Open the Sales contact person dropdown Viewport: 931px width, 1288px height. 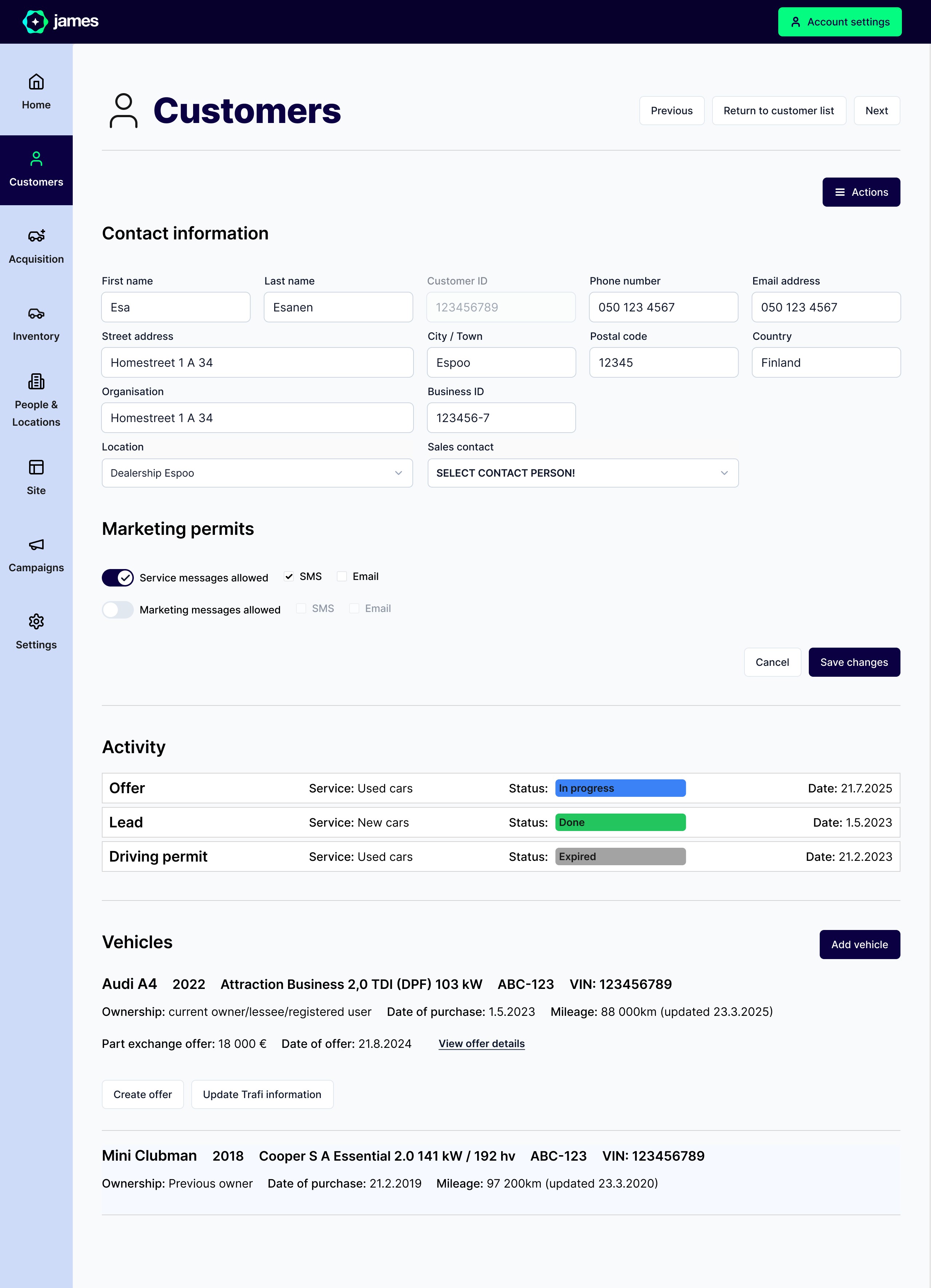coord(583,473)
